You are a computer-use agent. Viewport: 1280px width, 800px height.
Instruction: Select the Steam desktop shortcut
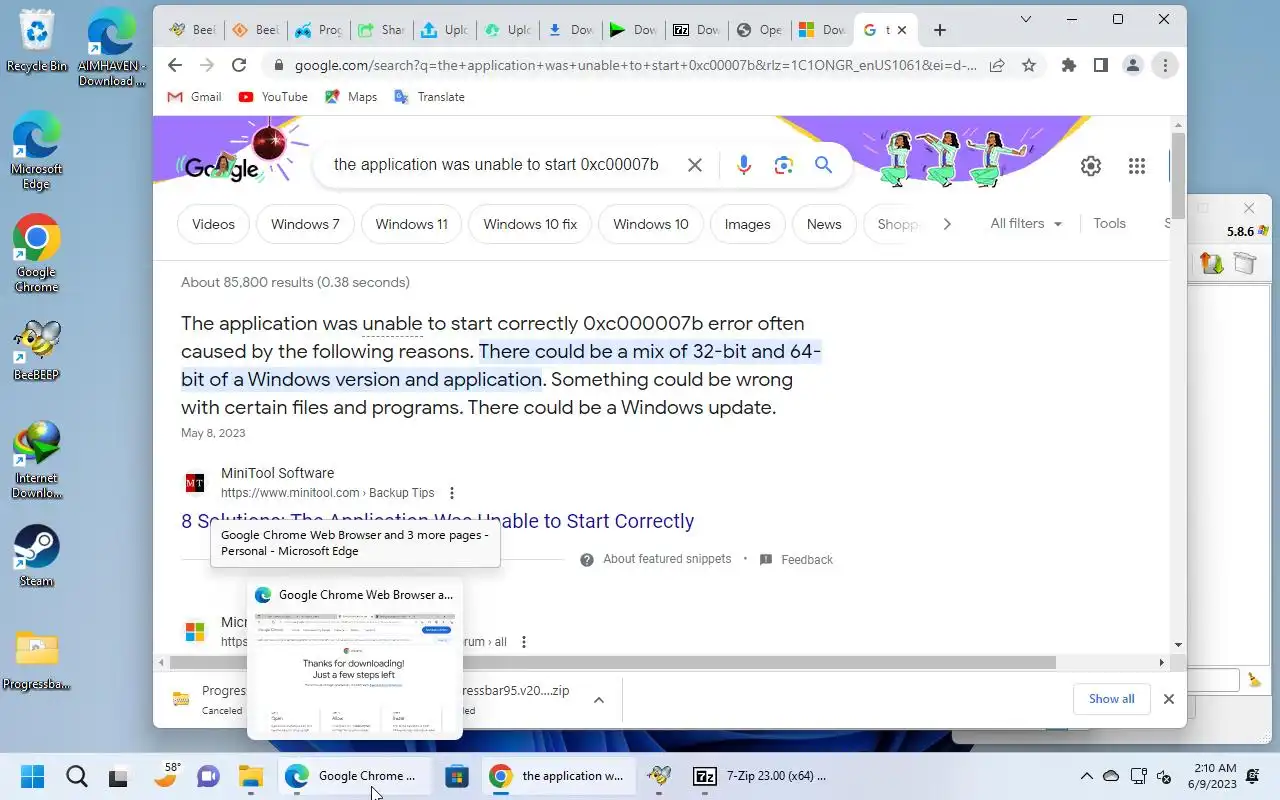click(x=37, y=555)
